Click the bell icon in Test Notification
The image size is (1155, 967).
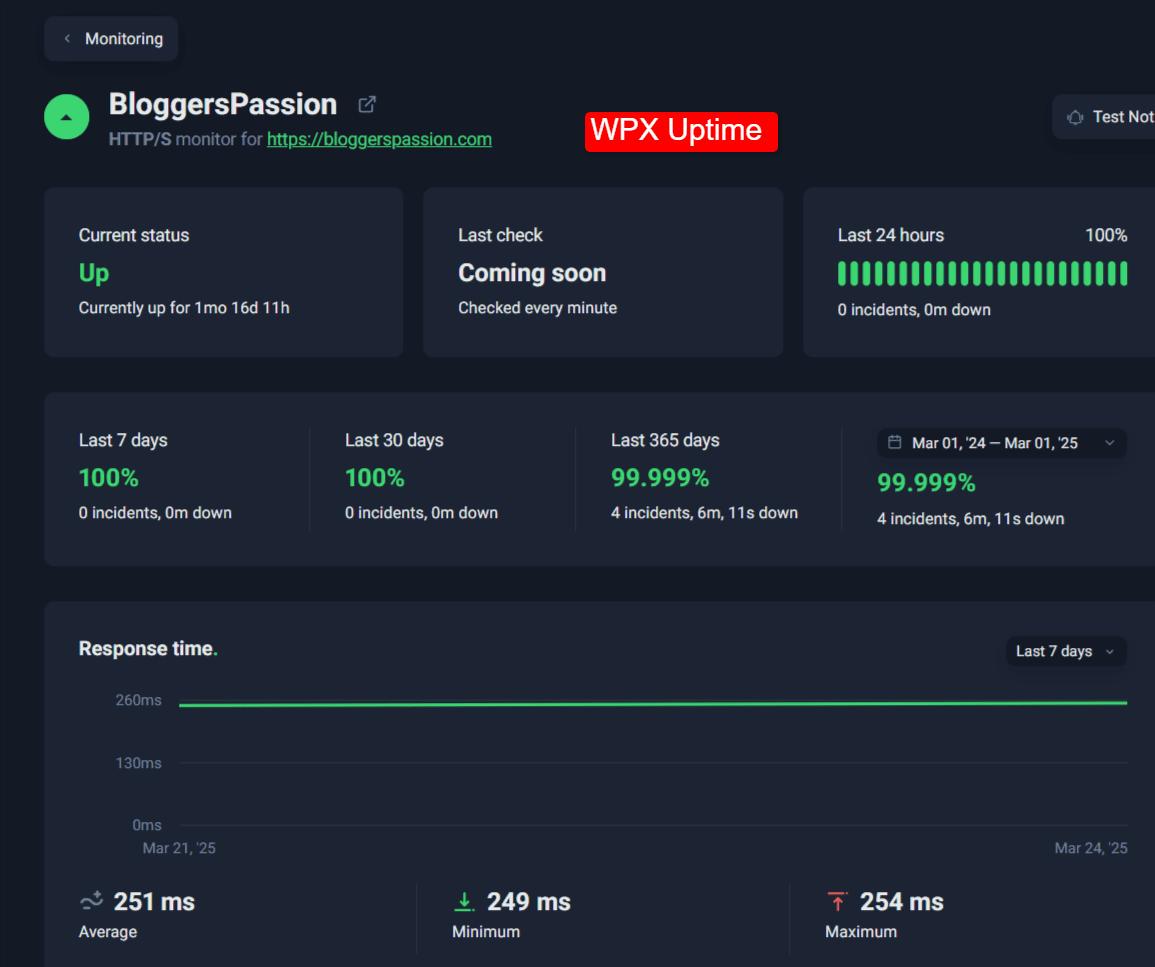click(x=1075, y=117)
